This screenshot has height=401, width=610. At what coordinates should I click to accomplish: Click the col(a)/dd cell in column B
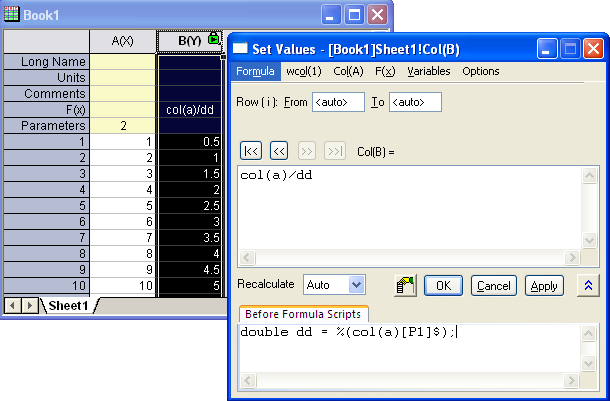coord(190,110)
